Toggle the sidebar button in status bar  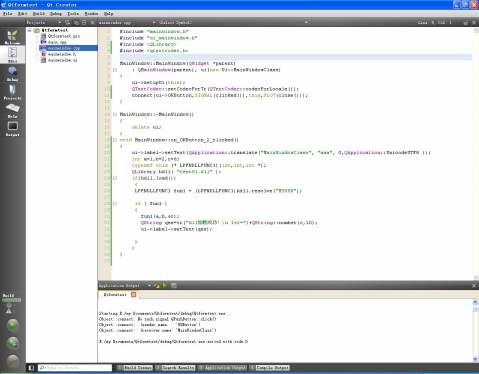(31, 368)
